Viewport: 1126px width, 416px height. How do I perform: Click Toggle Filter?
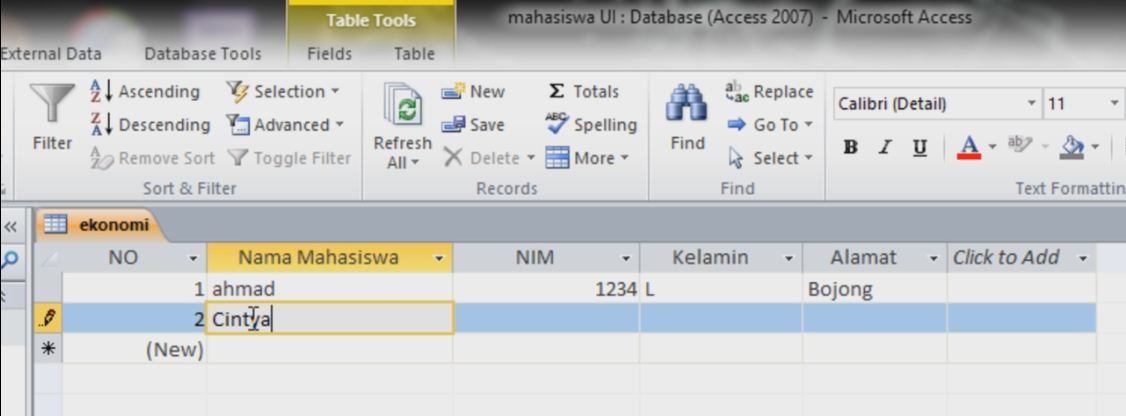coord(289,158)
